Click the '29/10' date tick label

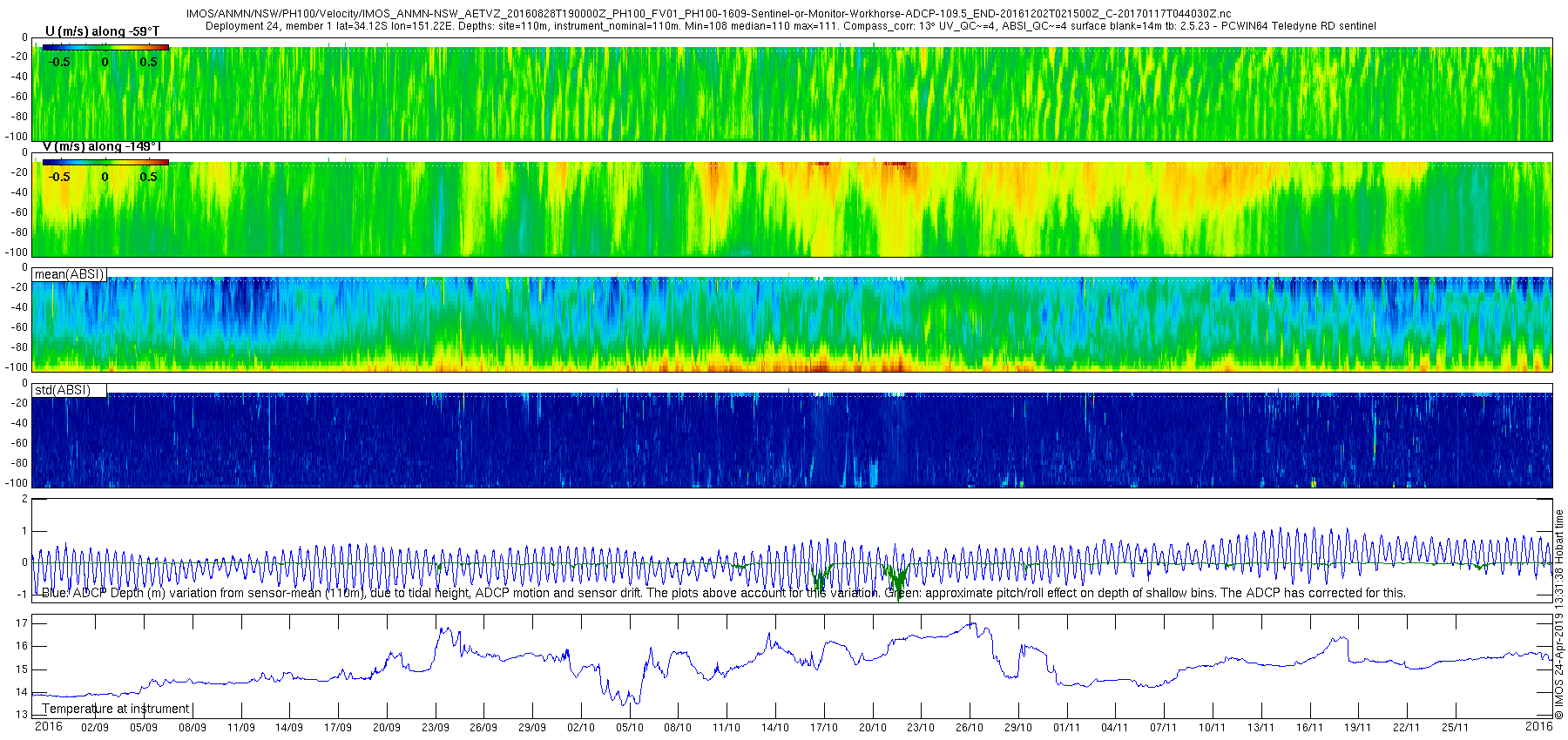[1018, 728]
